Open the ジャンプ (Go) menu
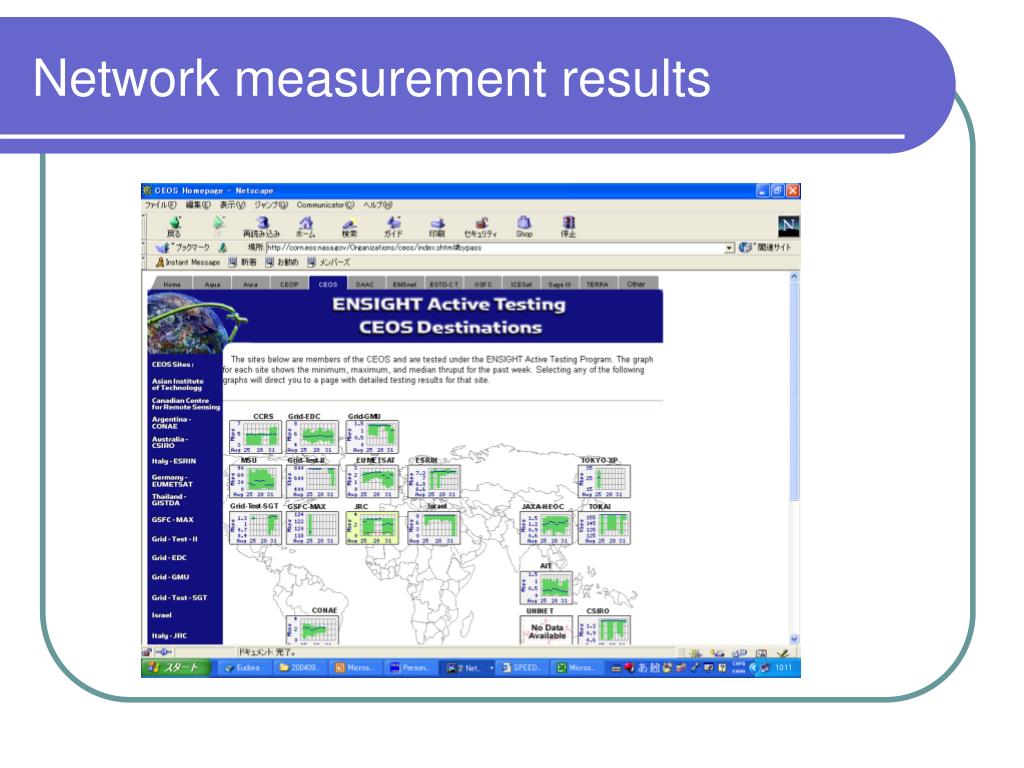 [x=271, y=205]
